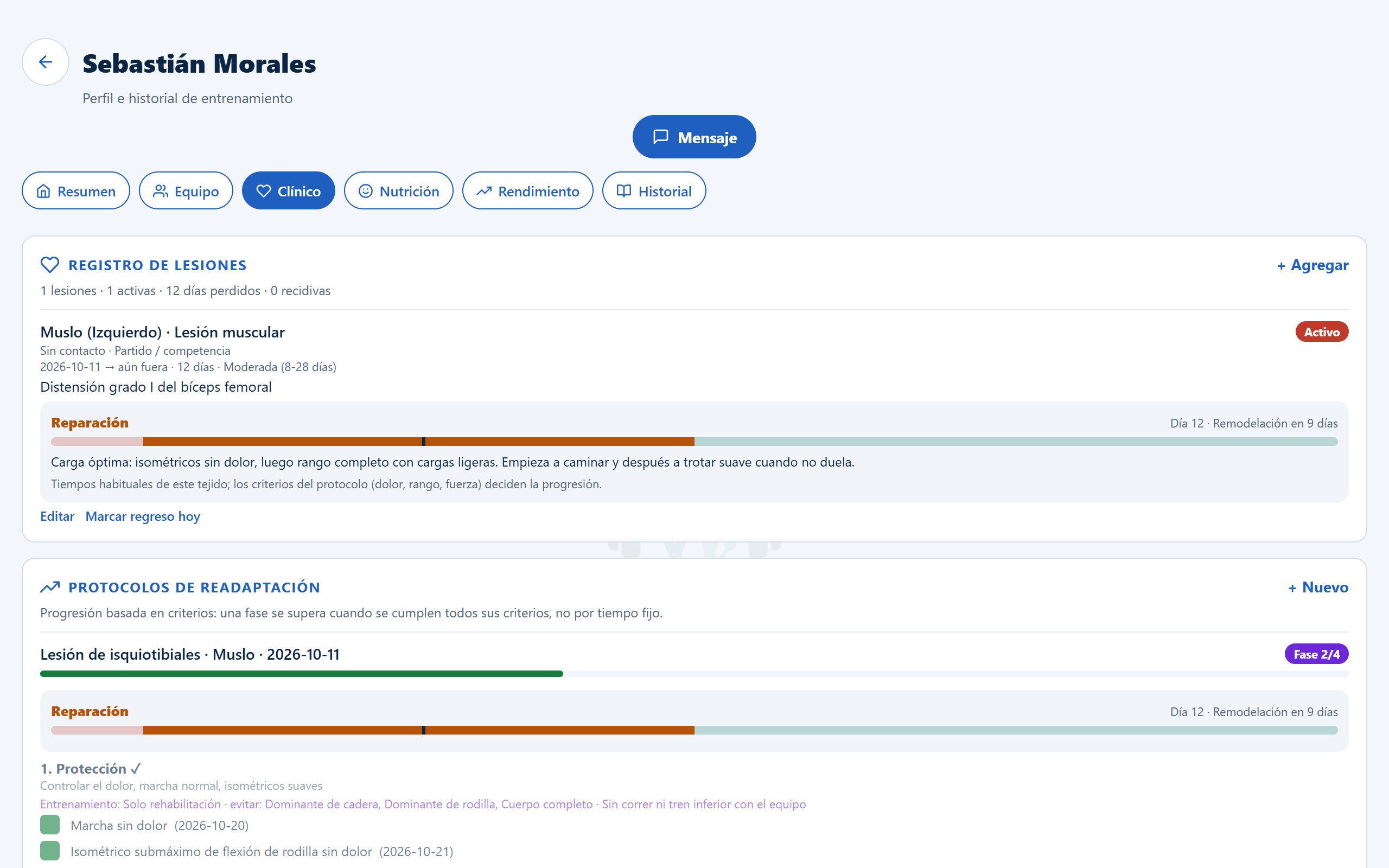Click trend icon beside Protocolos de Readaptación
This screenshot has width=1389, height=868.
[x=50, y=586]
